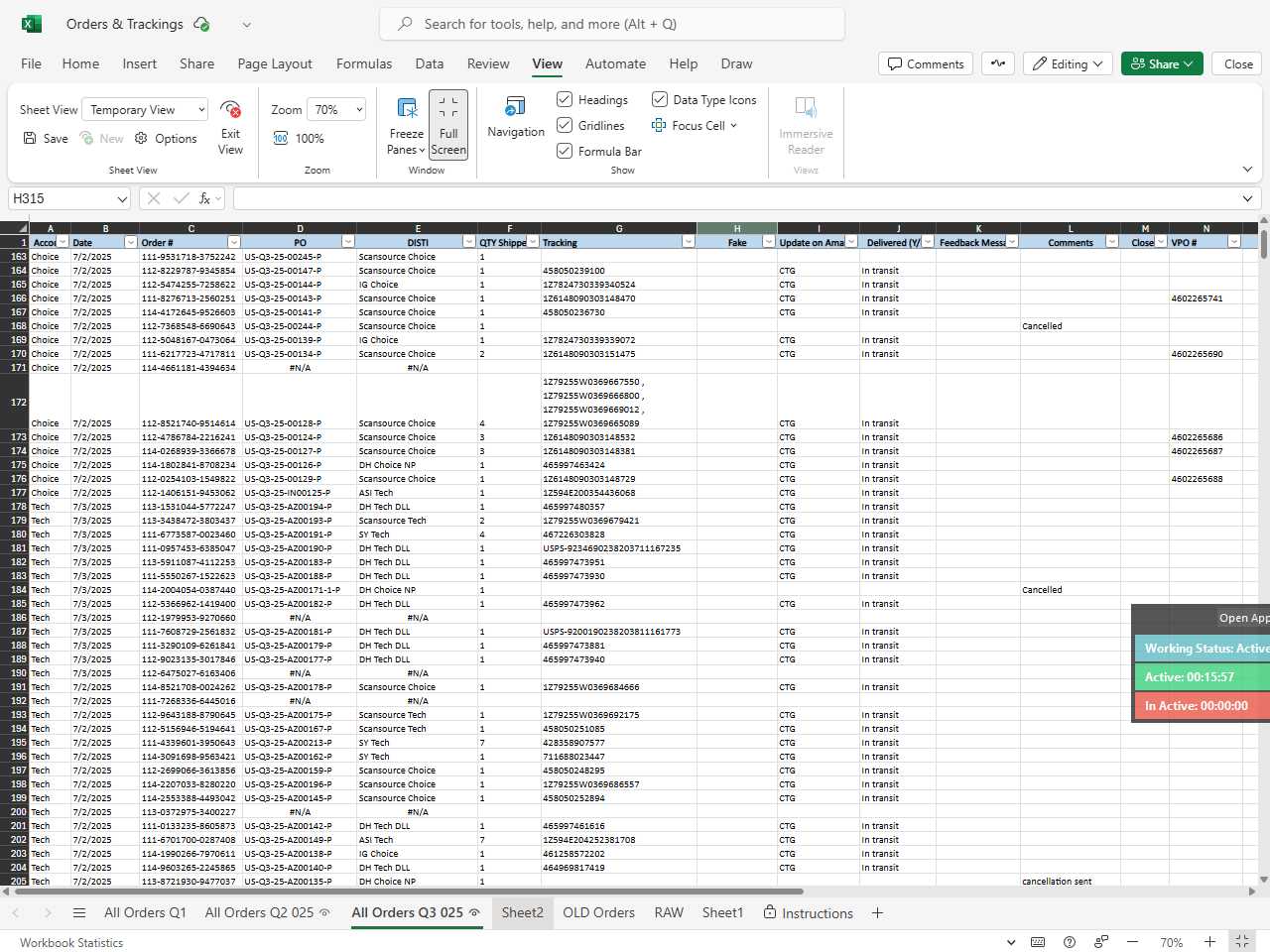Click the zoom in plus icon in status bar
1270x952 pixels.
(x=1209, y=942)
